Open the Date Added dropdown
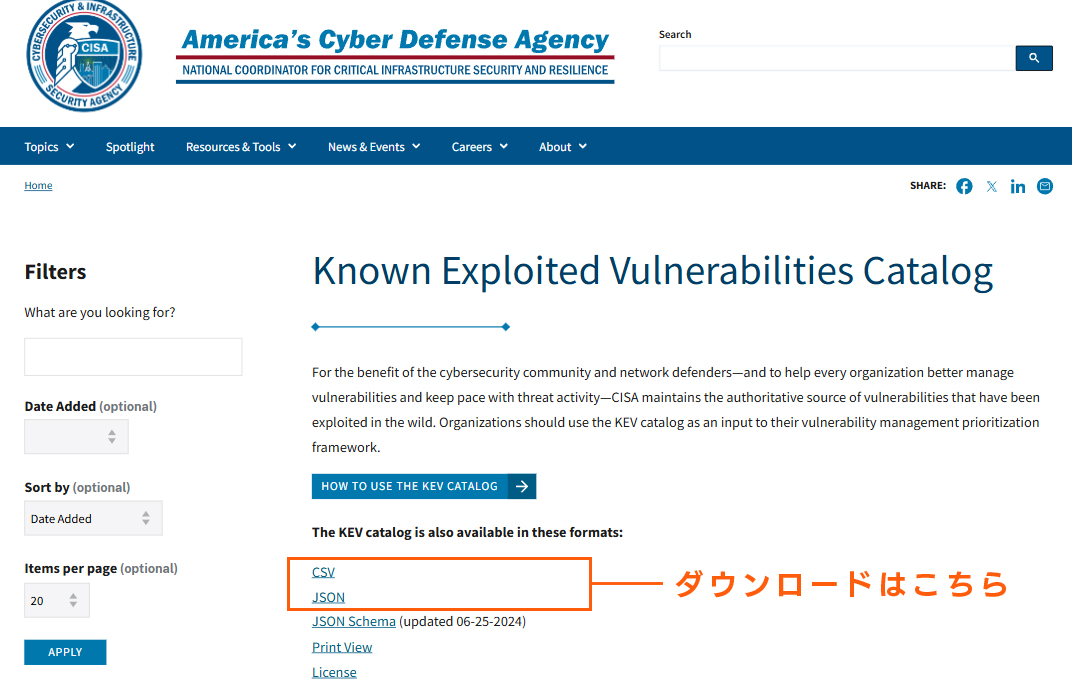 pyautogui.click(x=77, y=437)
